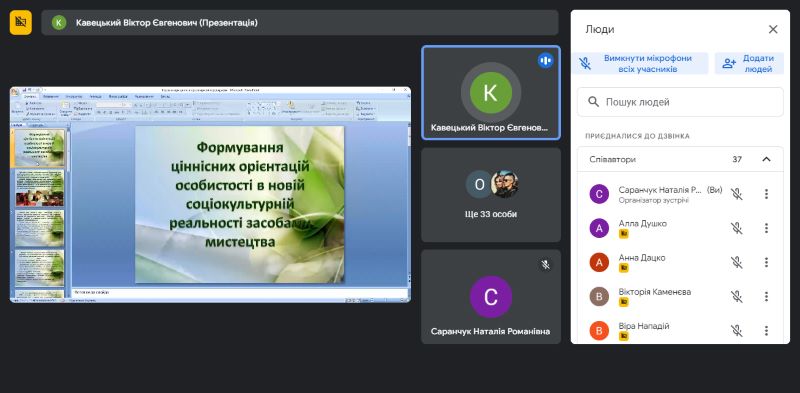This screenshot has height=393, width=800.
Task: Mute Анна Дацко microphone
Action: point(736,262)
